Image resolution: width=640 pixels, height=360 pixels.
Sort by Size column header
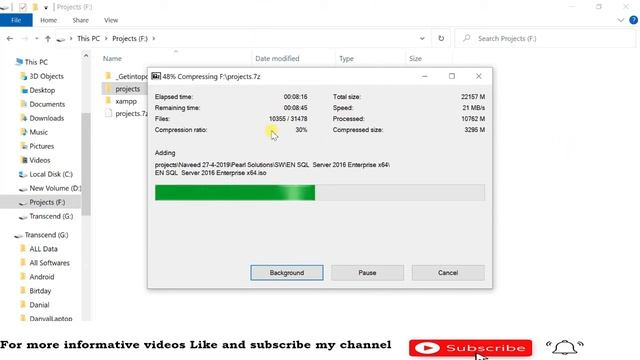coord(415,59)
